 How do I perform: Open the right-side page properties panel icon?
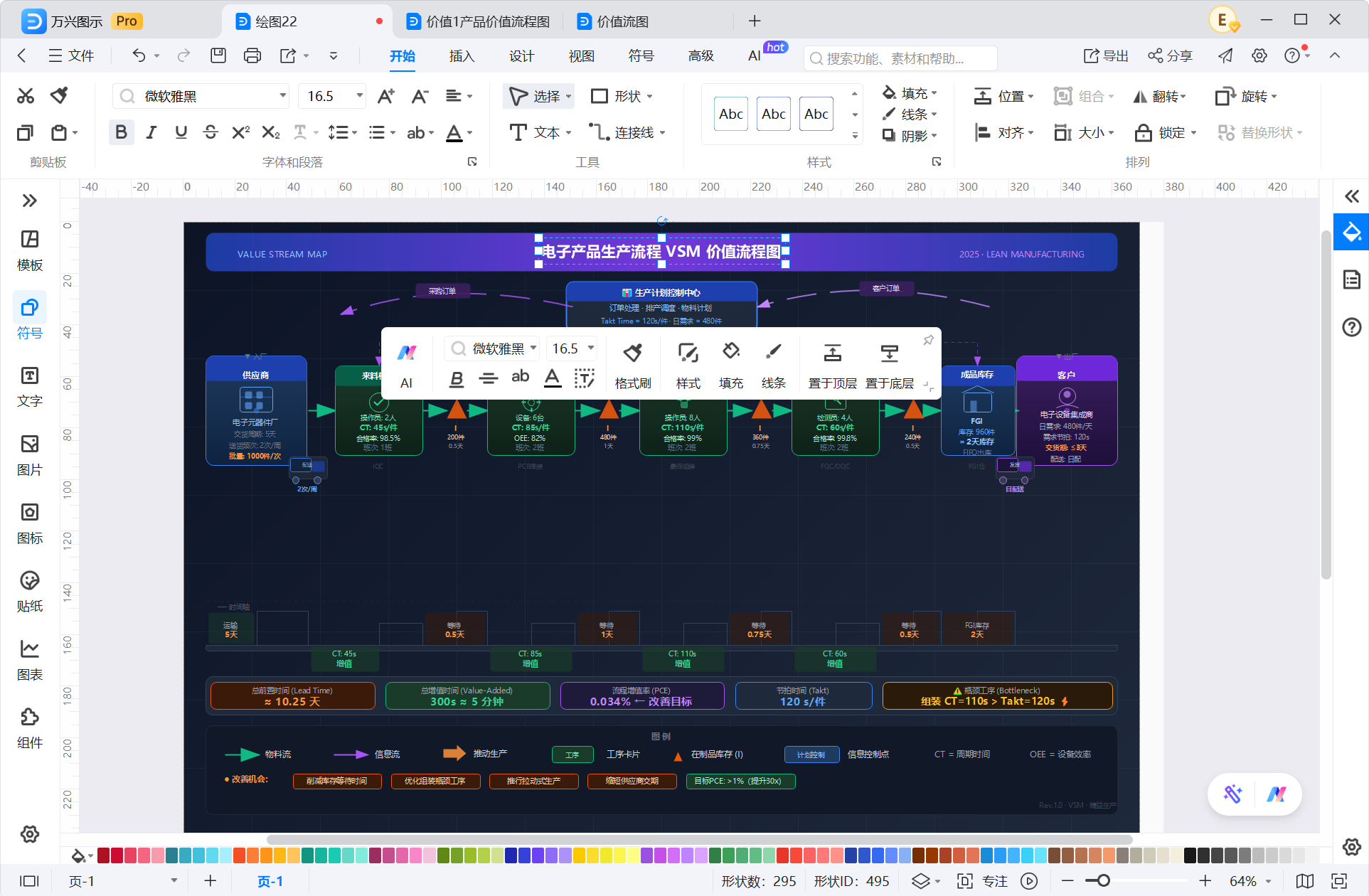point(1351,279)
